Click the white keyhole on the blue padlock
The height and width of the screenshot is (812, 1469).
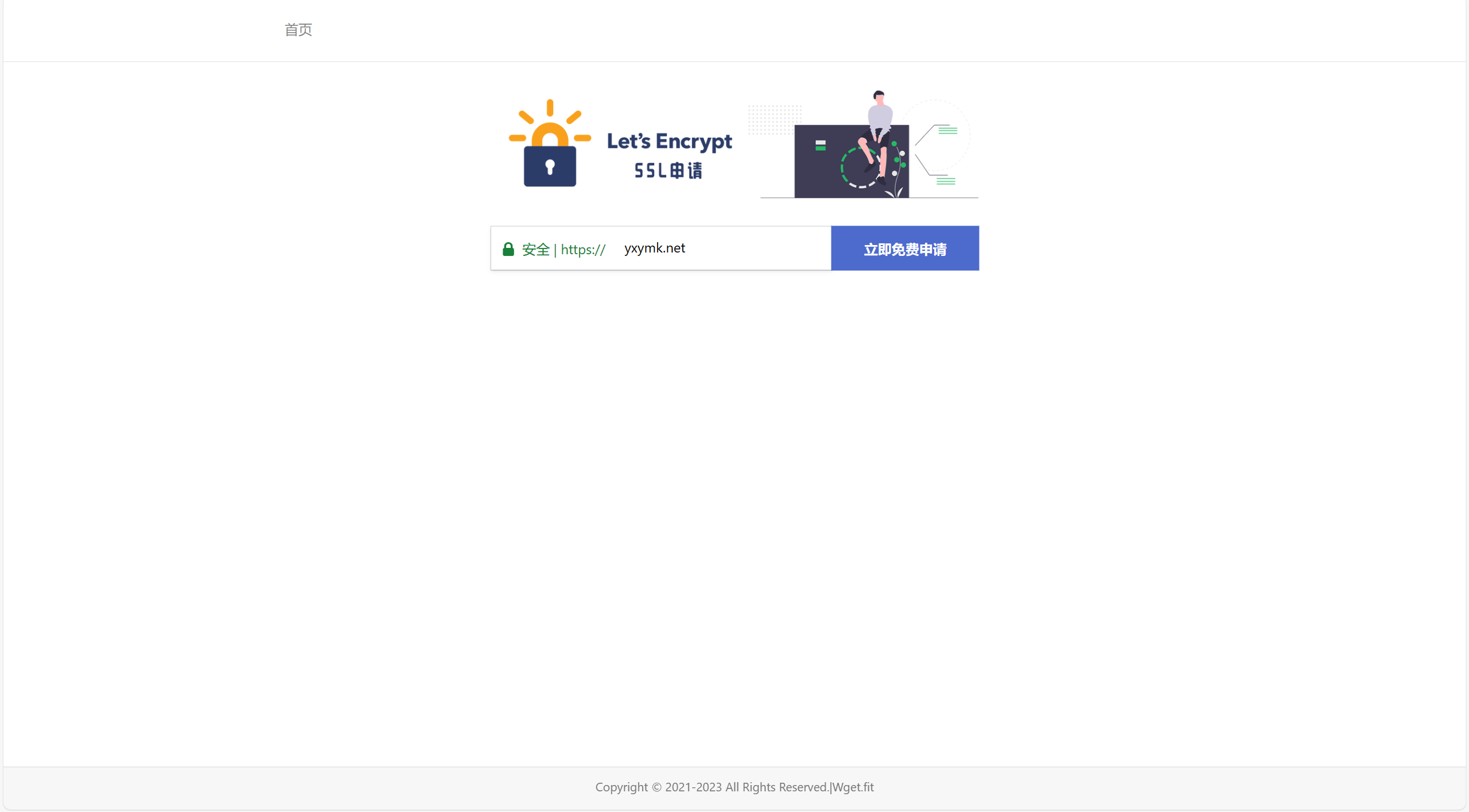tap(550, 167)
